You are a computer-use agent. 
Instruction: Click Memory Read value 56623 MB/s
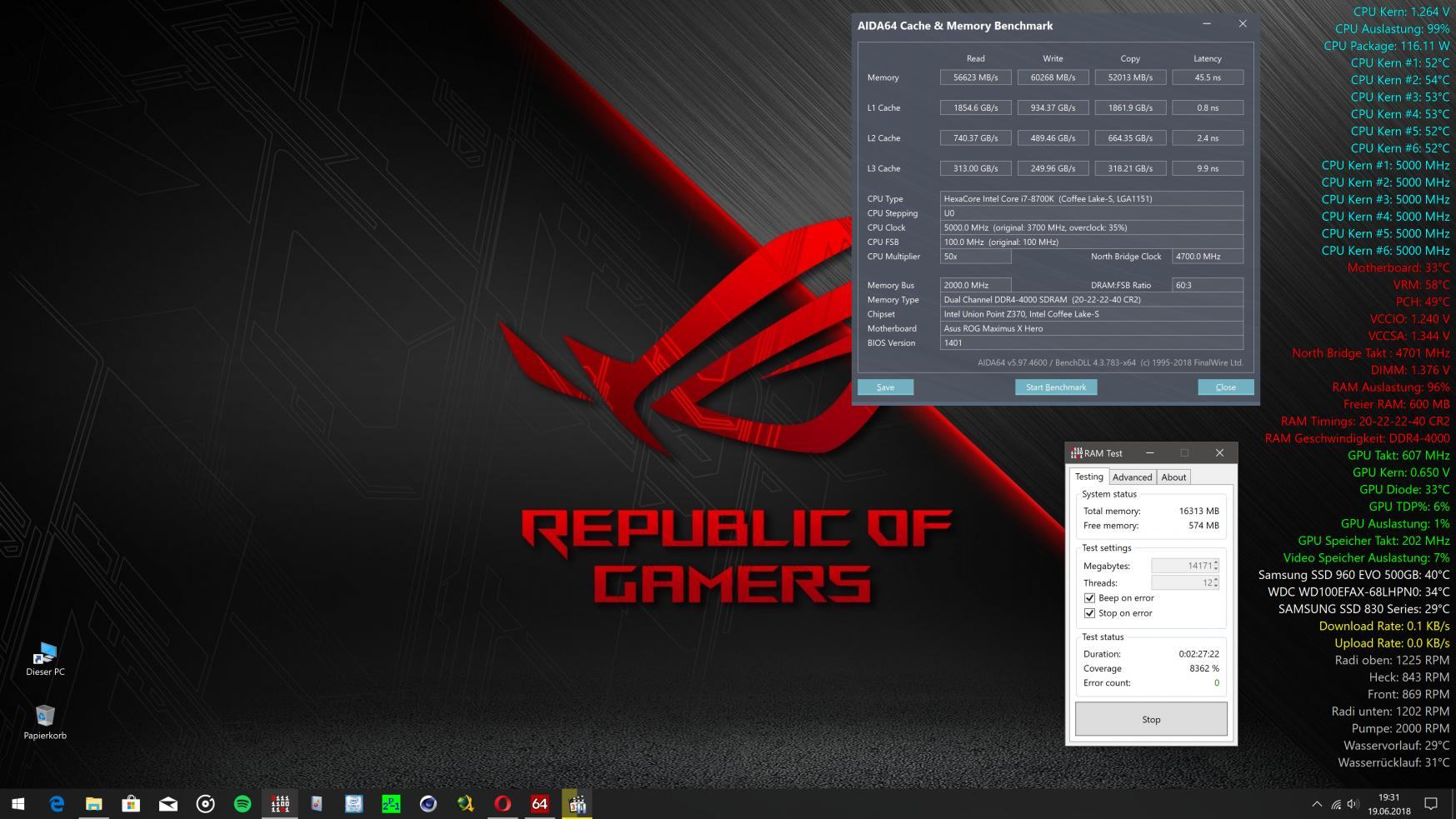click(x=975, y=77)
